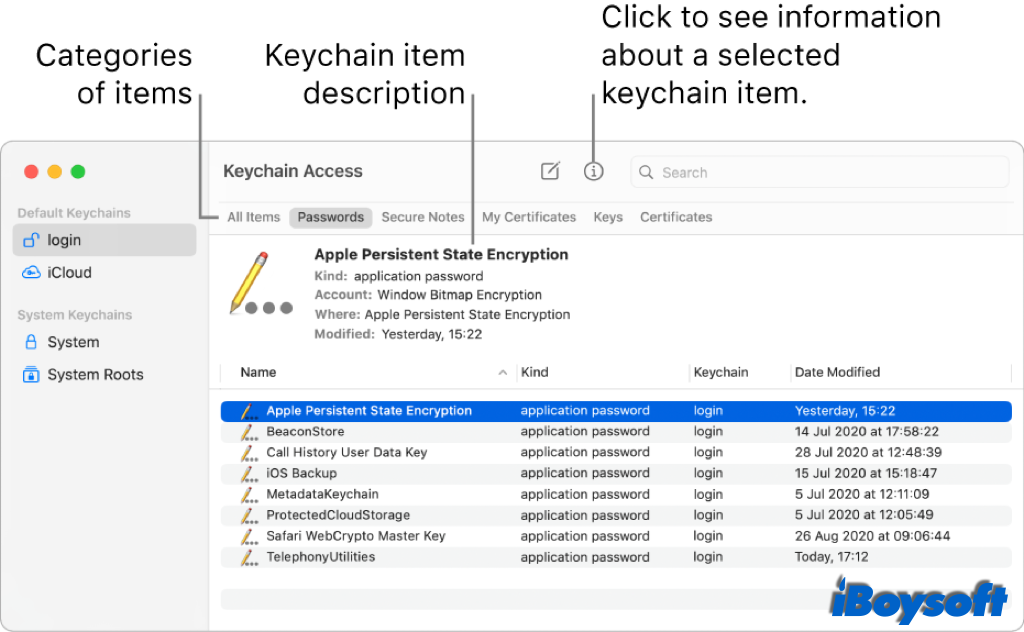Click the date 15 Jul 2020 at 15:18:47
This screenshot has width=1024, height=632.
(865, 473)
